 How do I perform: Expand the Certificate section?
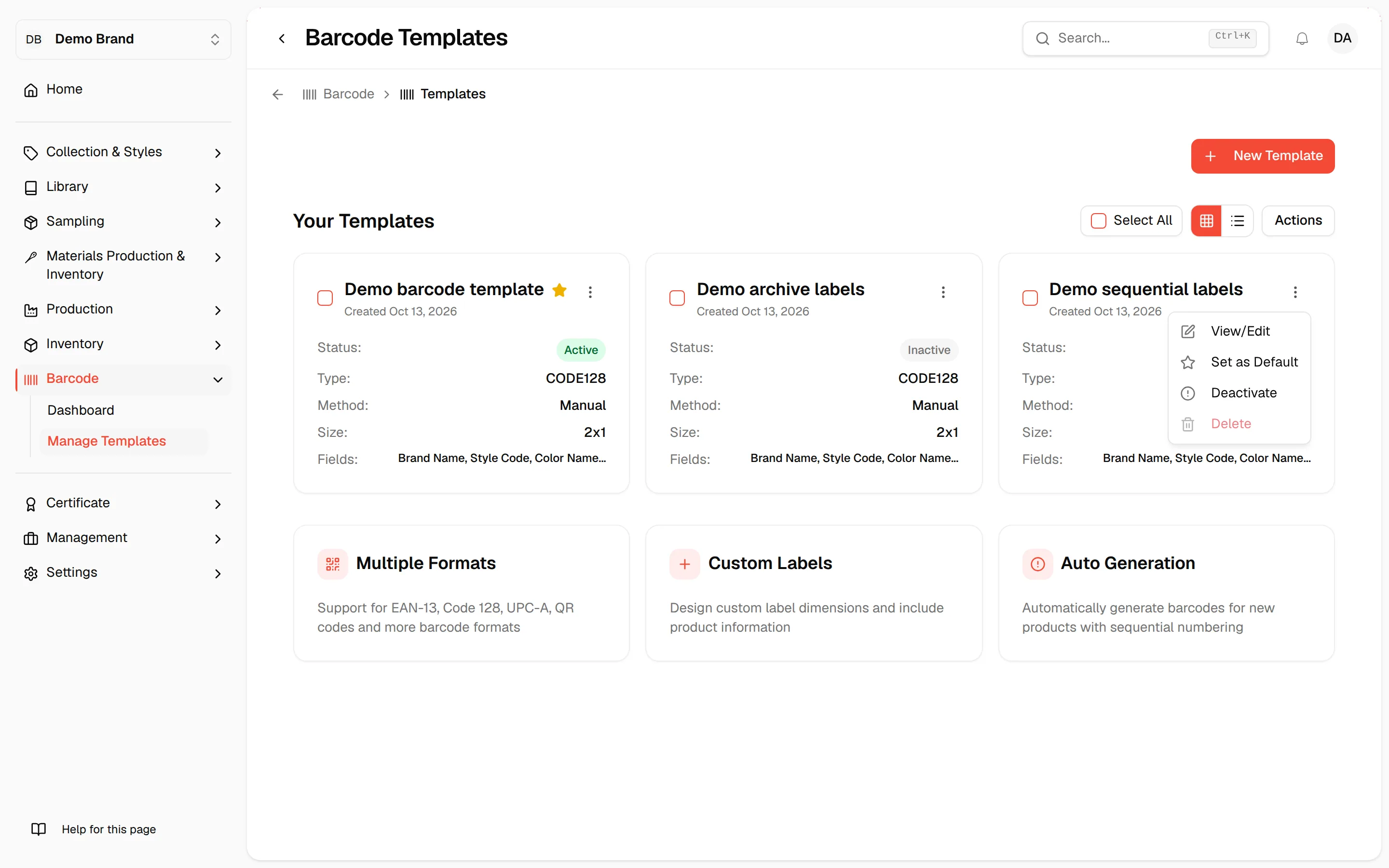123,503
